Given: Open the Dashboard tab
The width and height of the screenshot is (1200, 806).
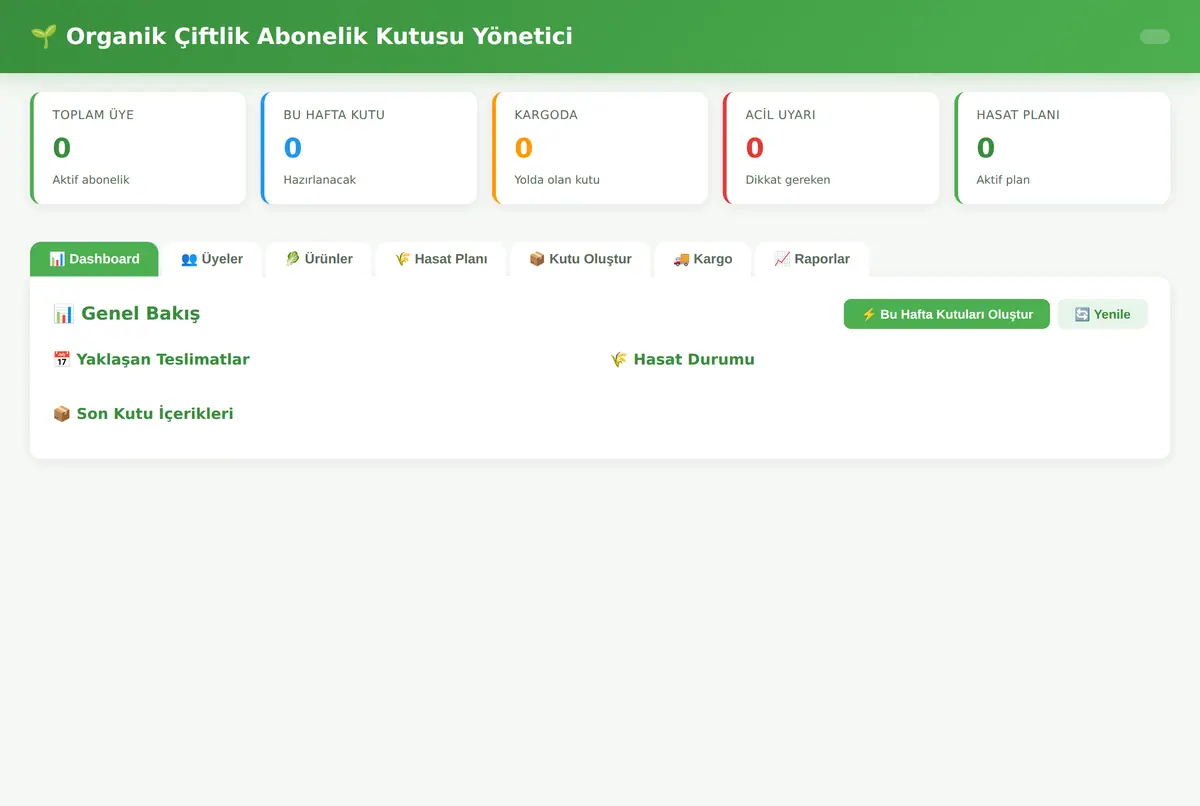Looking at the screenshot, I should pyautogui.click(x=94, y=259).
